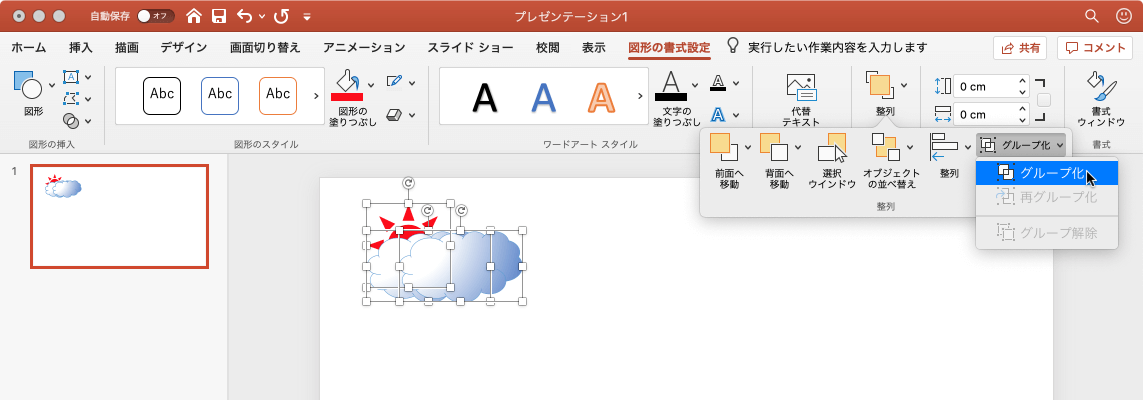Open the text fill color dropdown arrow

click(x=695, y=85)
